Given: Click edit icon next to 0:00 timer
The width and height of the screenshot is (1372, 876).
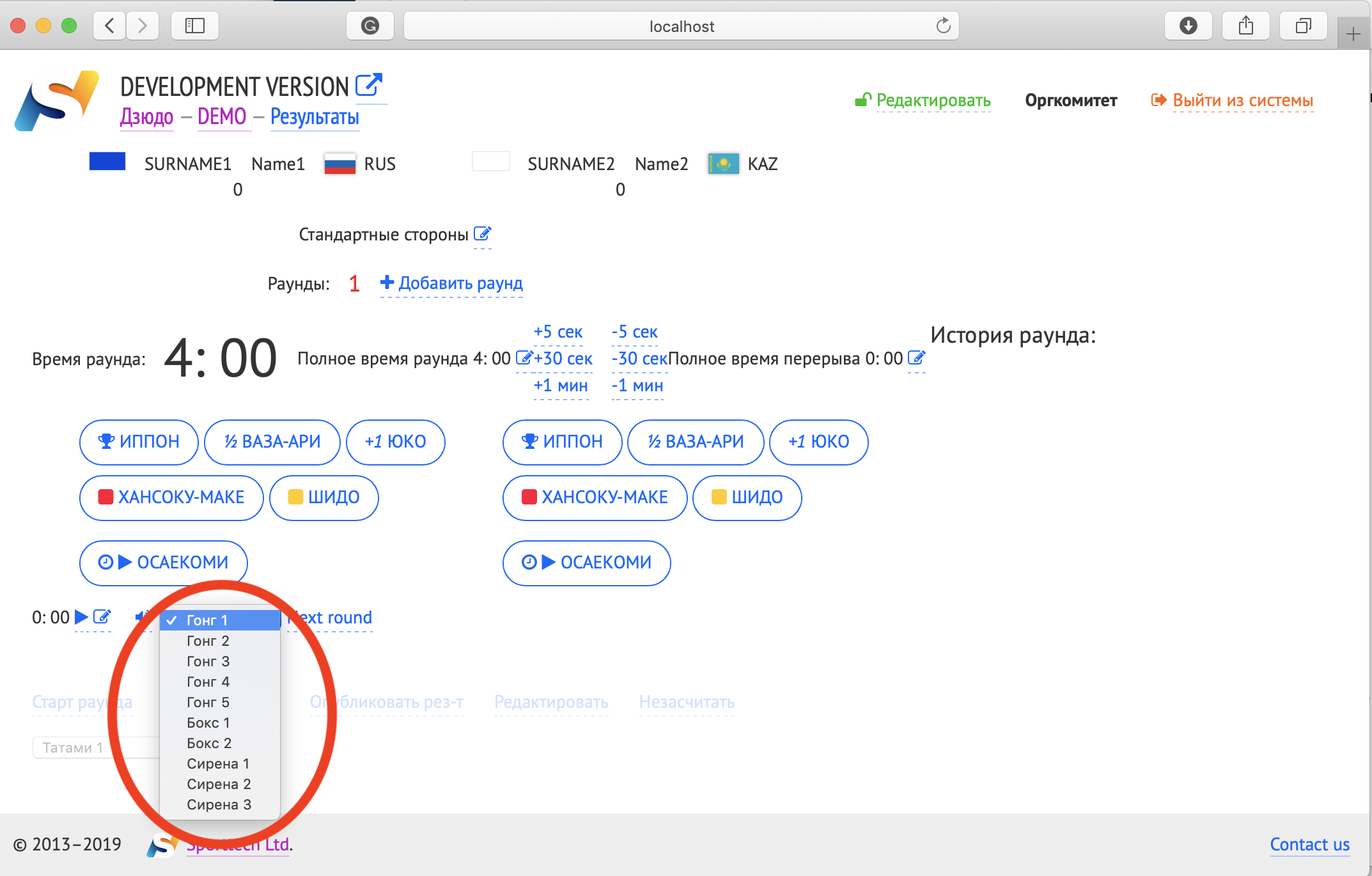Looking at the screenshot, I should click(102, 617).
